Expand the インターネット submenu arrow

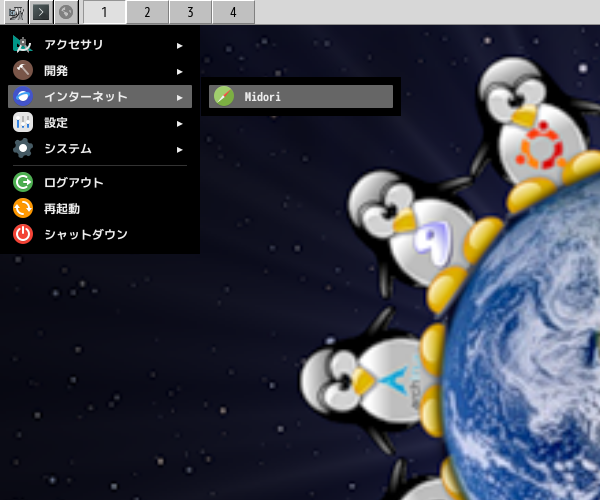(179, 98)
